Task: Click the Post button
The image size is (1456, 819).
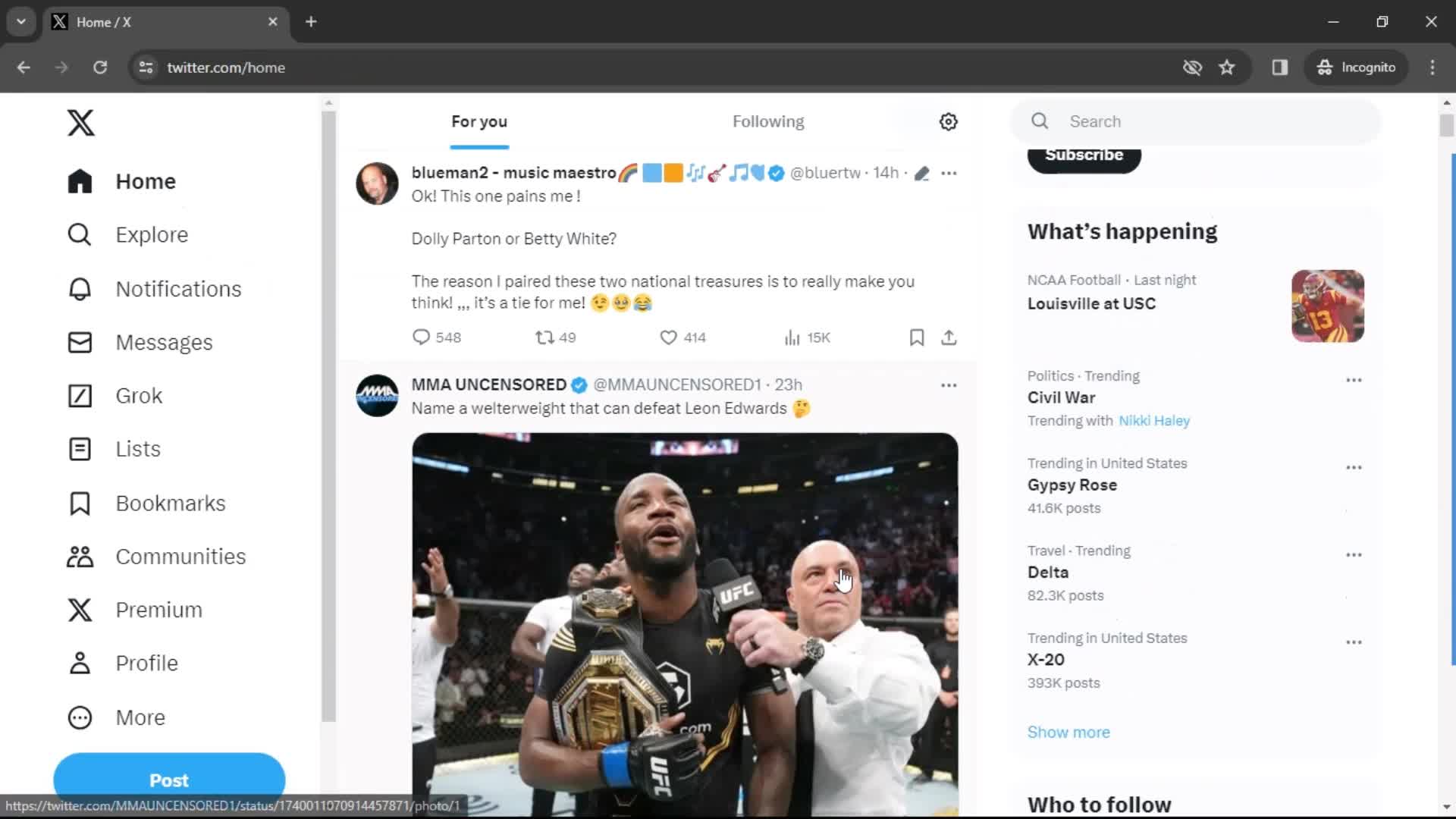Action: point(169,780)
